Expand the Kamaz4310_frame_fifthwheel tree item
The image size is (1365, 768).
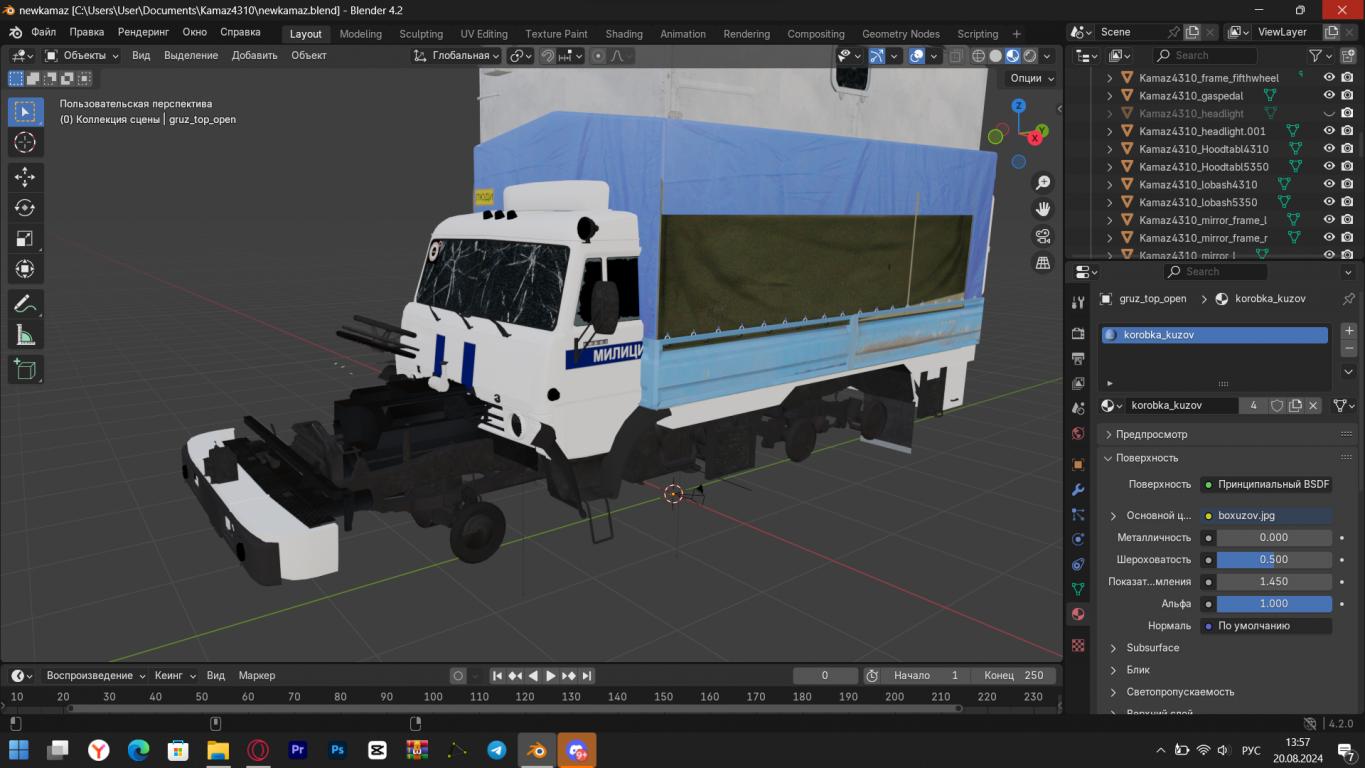(1109, 78)
